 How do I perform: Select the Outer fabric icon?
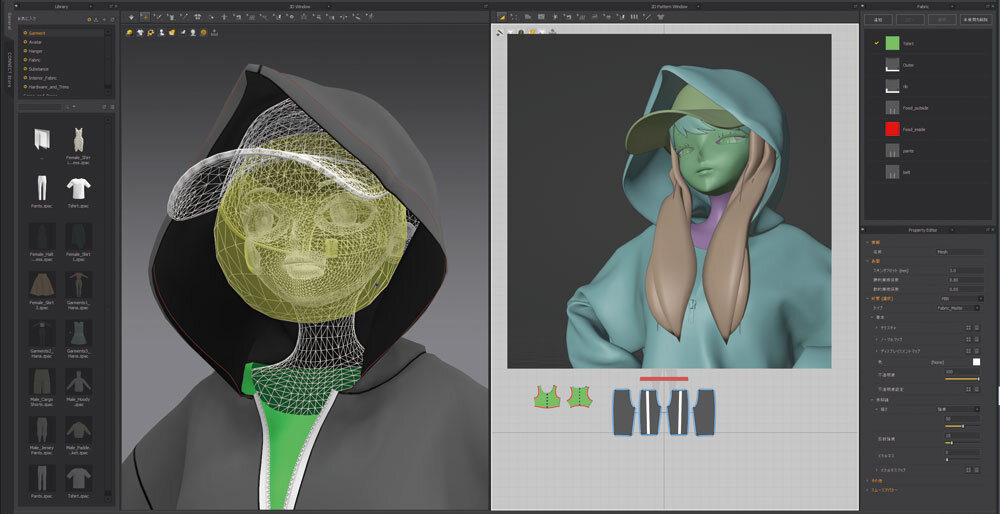tap(892, 64)
